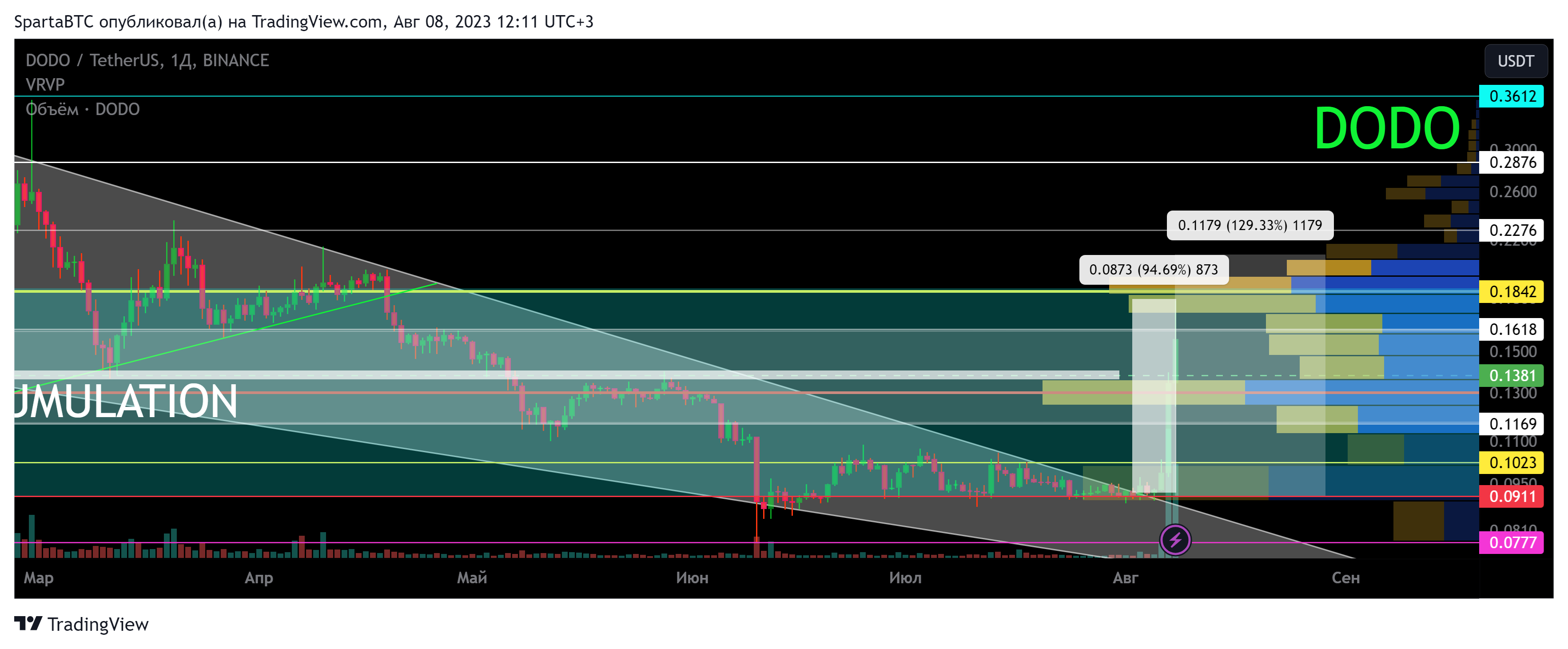
Task: Click the yellow 0.1023 price label
Action: click(1512, 463)
